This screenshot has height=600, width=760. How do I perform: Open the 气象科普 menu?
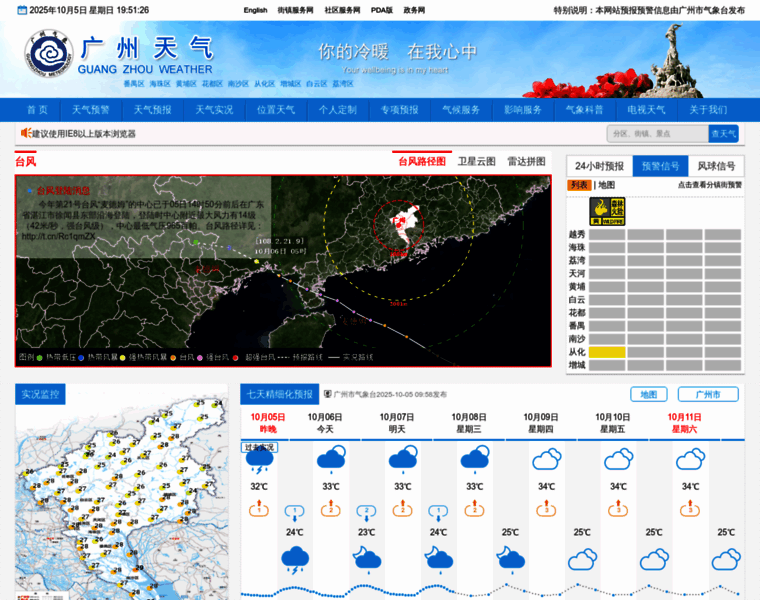(585, 110)
